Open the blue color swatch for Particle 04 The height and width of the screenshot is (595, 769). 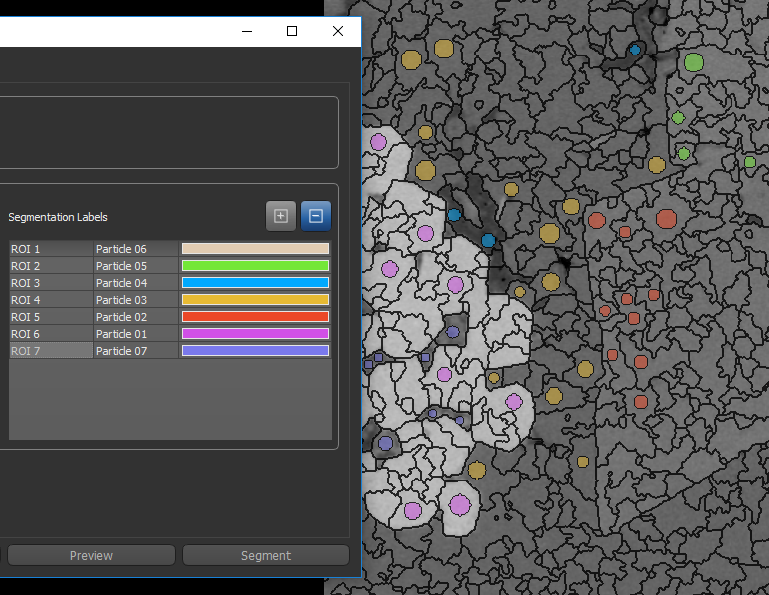pyautogui.click(x=255, y=283)
